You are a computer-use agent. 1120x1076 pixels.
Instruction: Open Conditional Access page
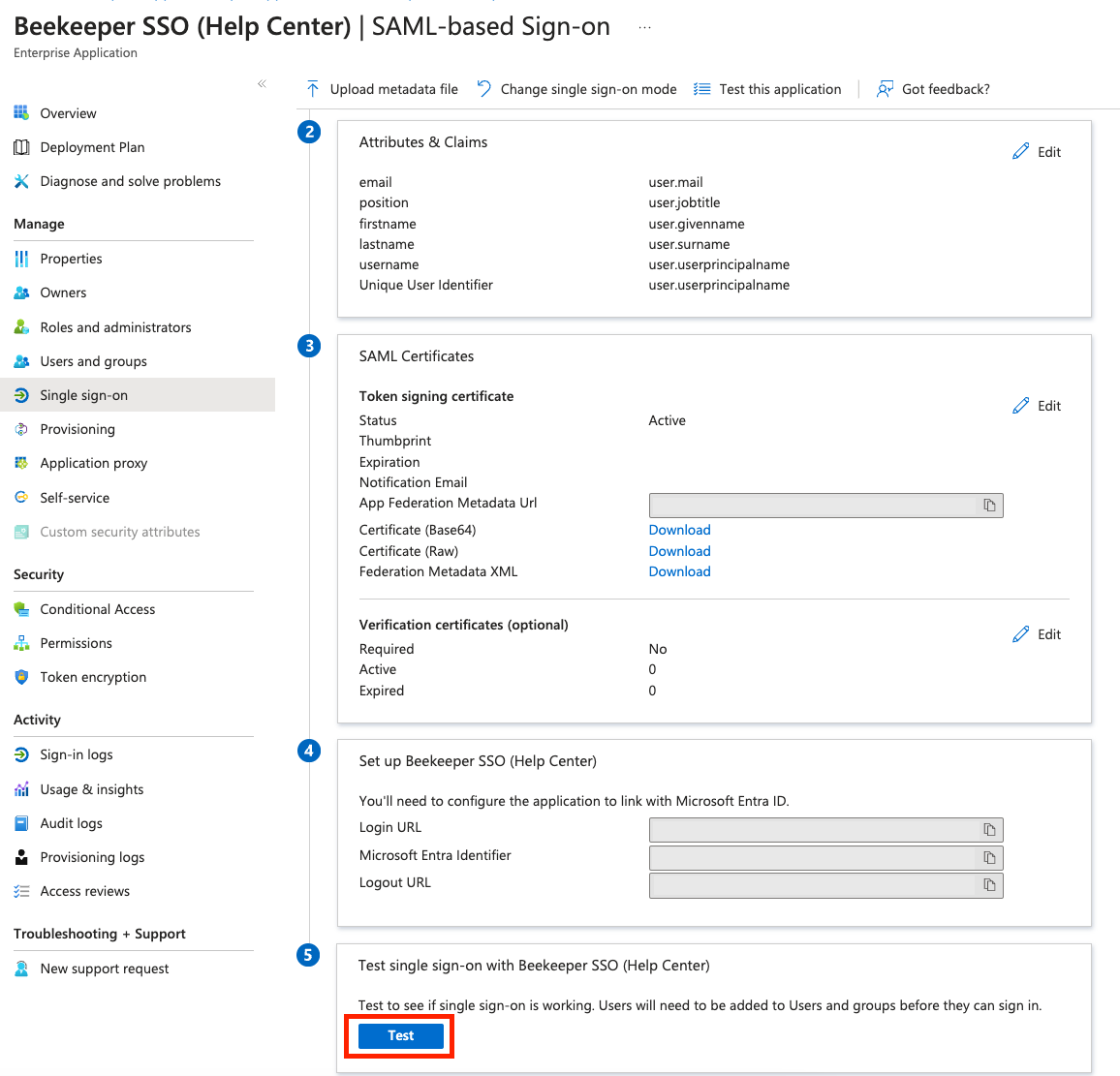(97, 609)
